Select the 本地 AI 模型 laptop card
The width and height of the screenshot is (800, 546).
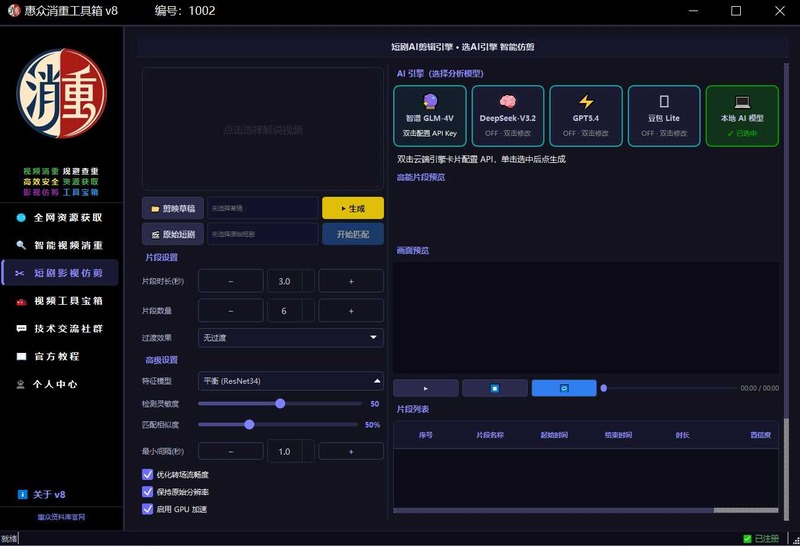[x=742, y=116]
